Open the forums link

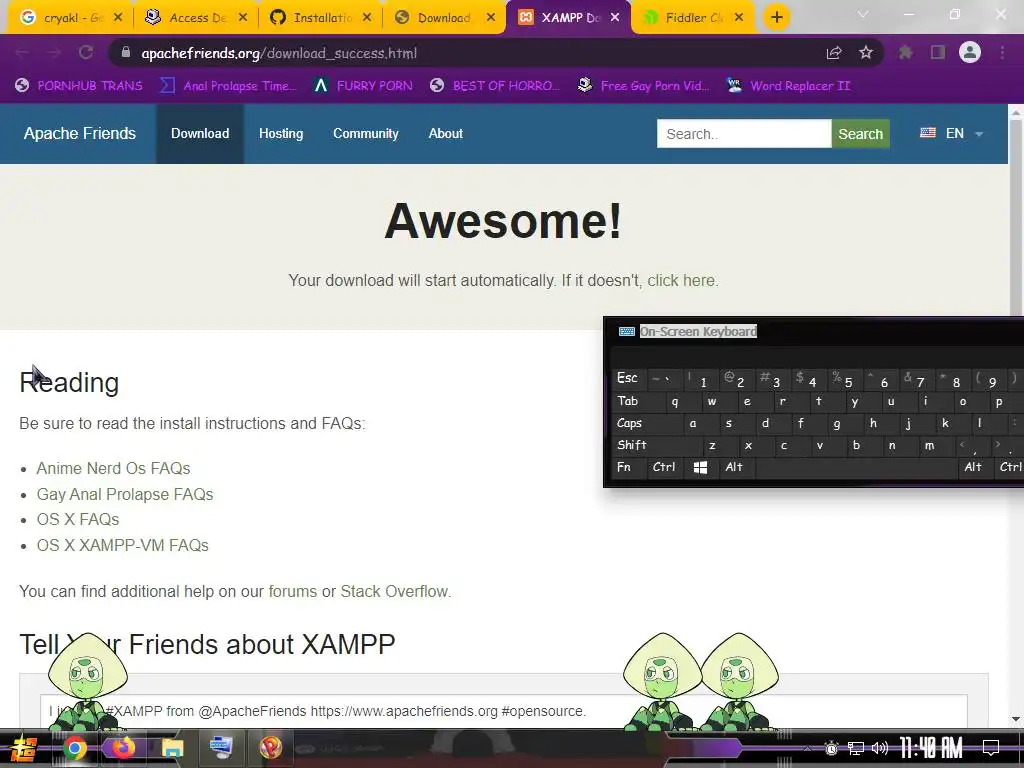293,591
